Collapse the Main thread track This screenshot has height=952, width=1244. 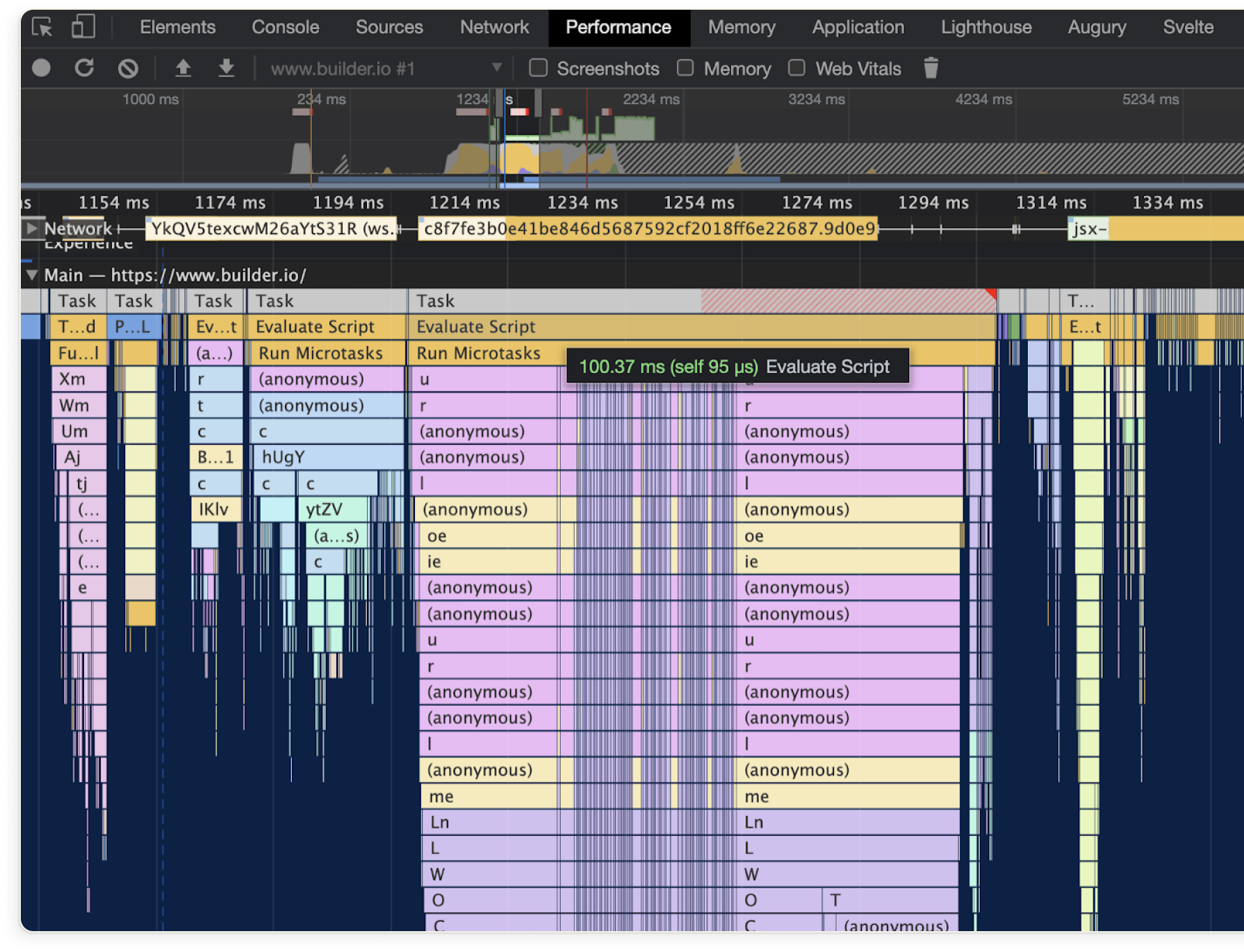31,275
